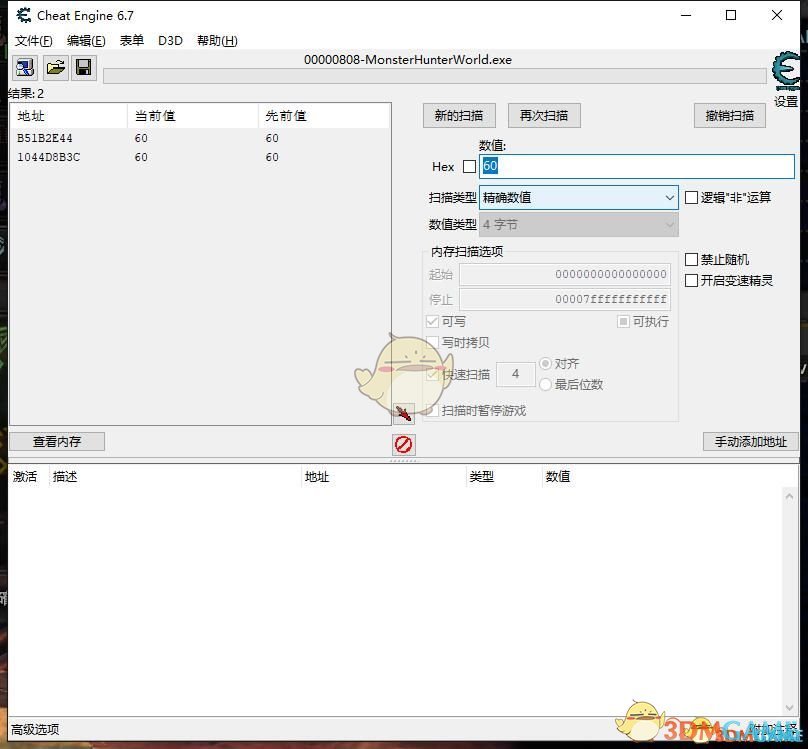Enable the 开启变速精灵 checkbox

tap(691, 281)
